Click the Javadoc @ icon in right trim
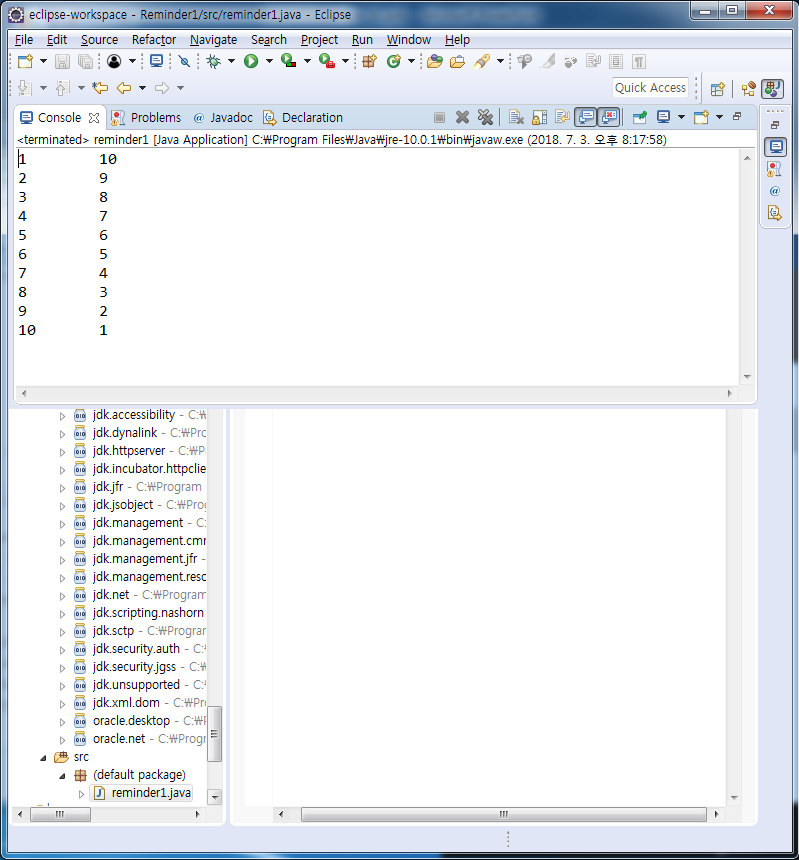The width and height of the screenshot is (799, 860). point(774,191)
